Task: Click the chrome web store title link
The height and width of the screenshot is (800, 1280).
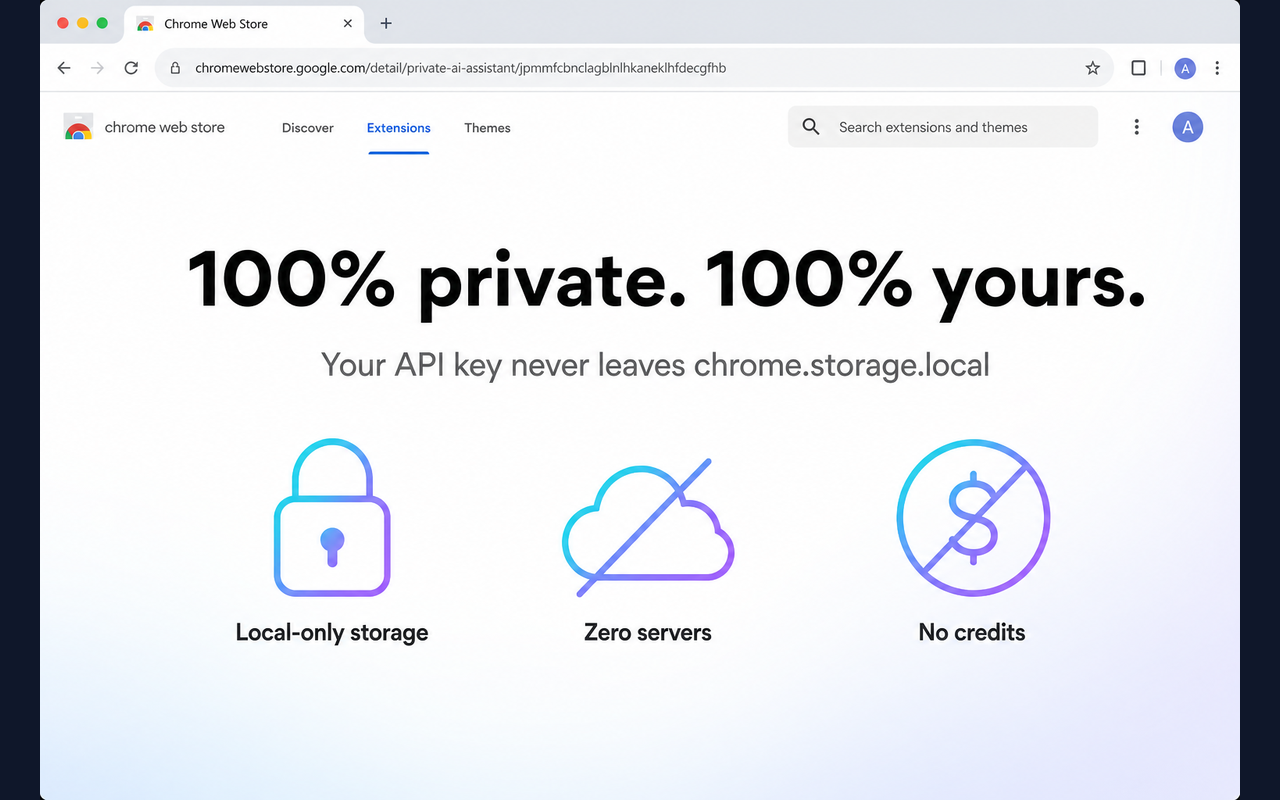Action: 165,127
